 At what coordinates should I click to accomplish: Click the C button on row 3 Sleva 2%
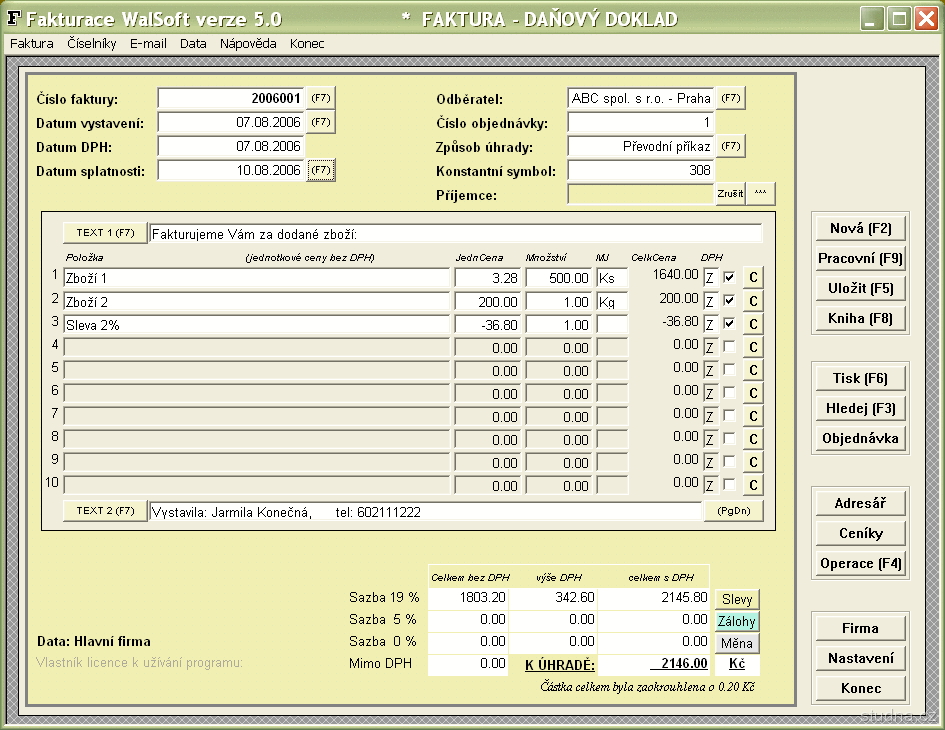[753, 324]
